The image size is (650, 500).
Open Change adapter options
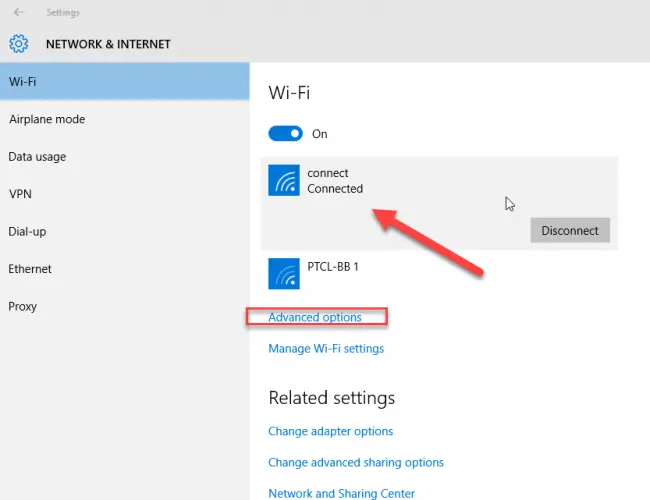pyautogui.click(x=330, y=431)
